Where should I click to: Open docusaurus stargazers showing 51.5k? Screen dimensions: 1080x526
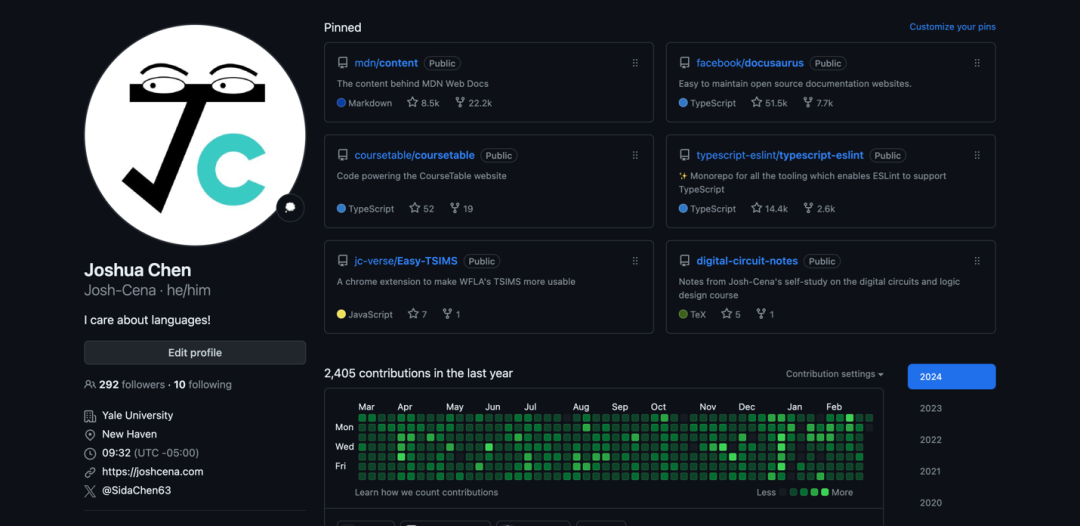tap(769, 103)
